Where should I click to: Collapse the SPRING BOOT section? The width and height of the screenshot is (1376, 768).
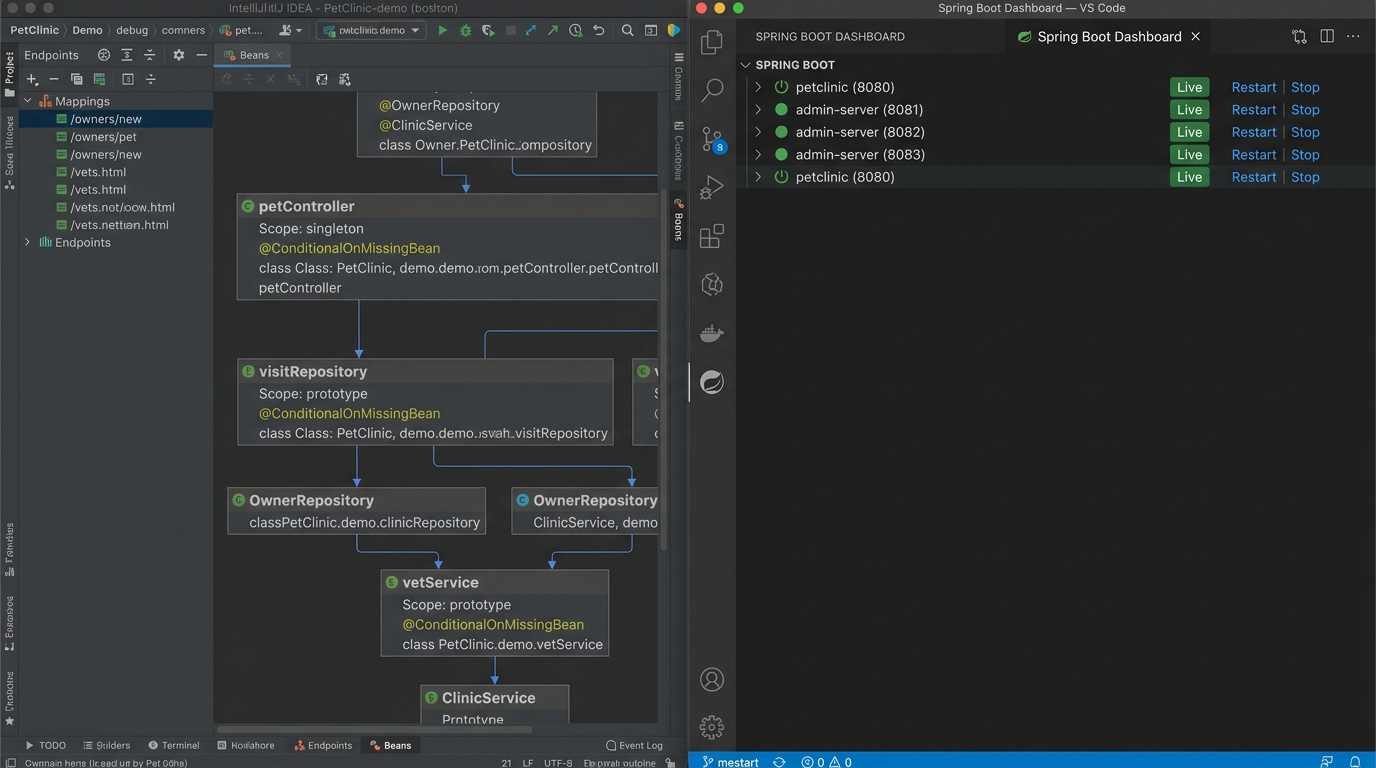click(x=746, y=65)
